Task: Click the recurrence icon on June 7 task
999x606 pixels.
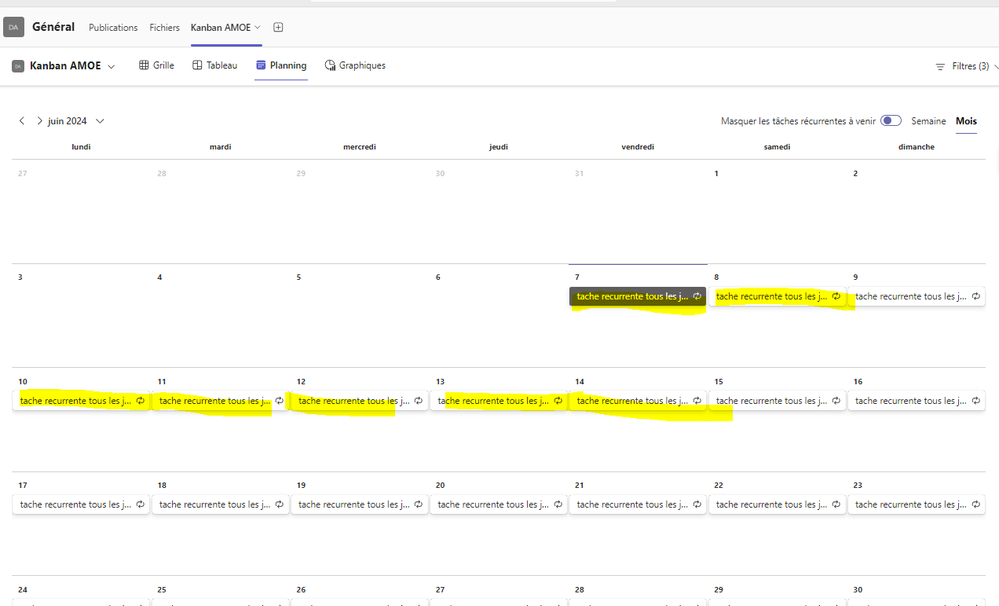Action: (697, 296)
